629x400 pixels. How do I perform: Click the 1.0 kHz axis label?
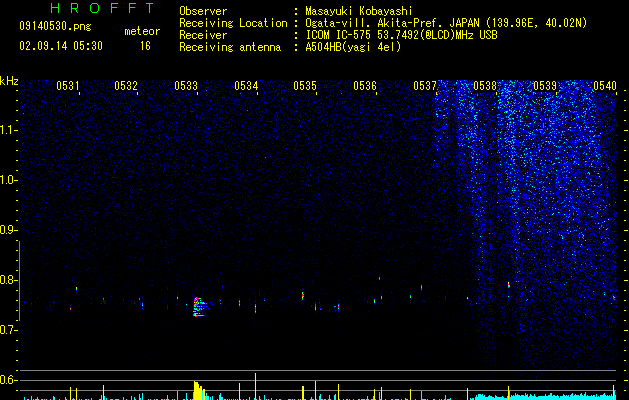tap(8, 180)
